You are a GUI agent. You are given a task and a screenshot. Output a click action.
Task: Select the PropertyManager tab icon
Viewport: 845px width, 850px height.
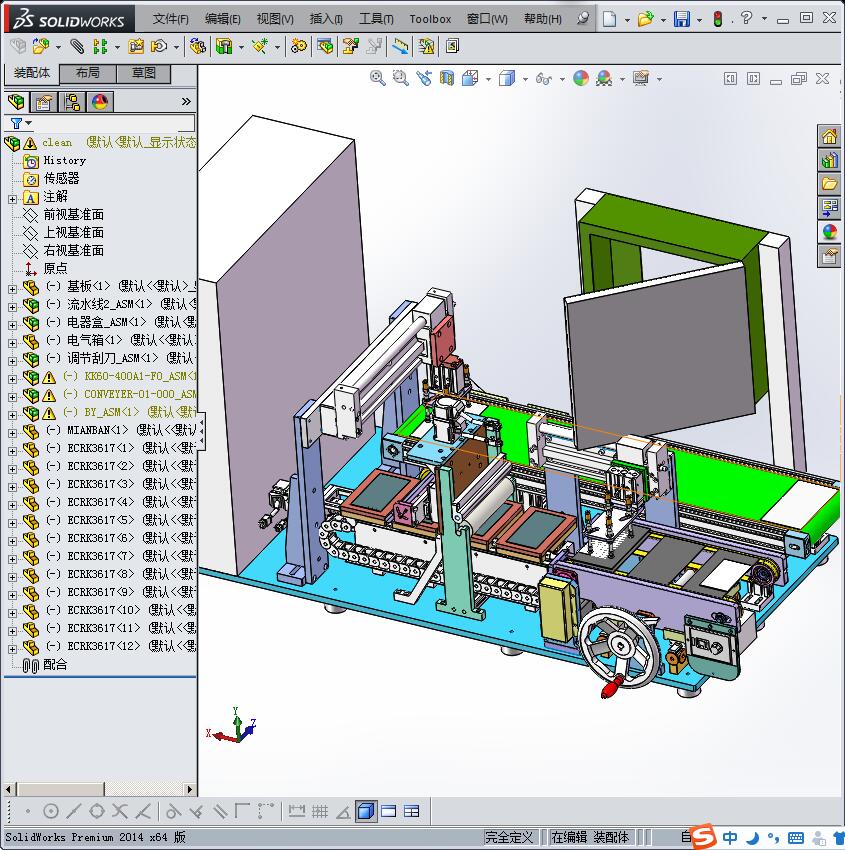tap(44, 102)
